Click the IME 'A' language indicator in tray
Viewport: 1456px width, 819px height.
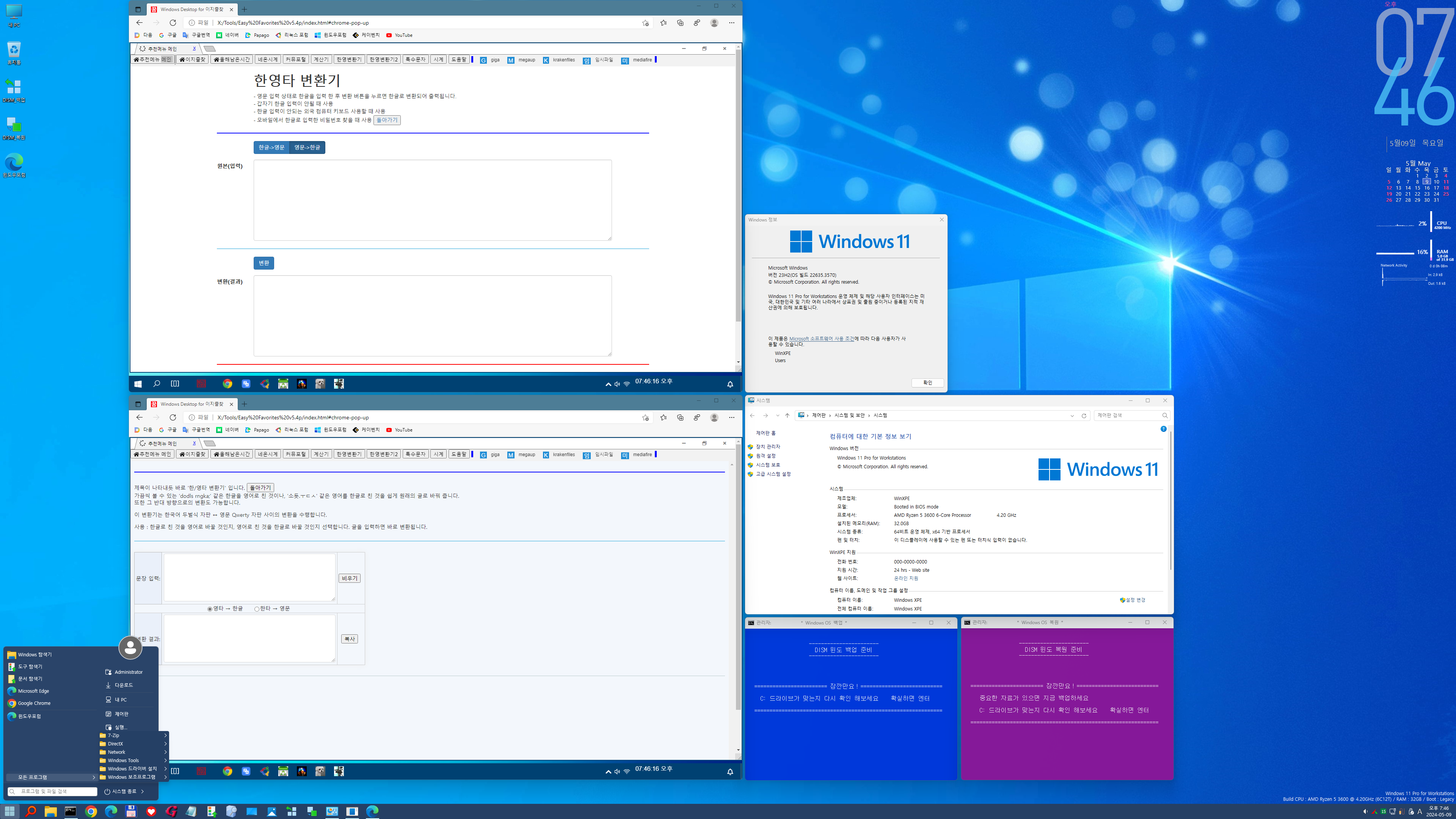coord(1420,811)
